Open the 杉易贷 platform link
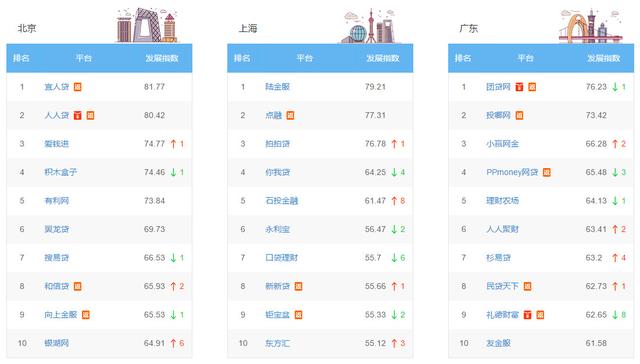This screenshot has width=640, height=364. [x=498, y=258]
